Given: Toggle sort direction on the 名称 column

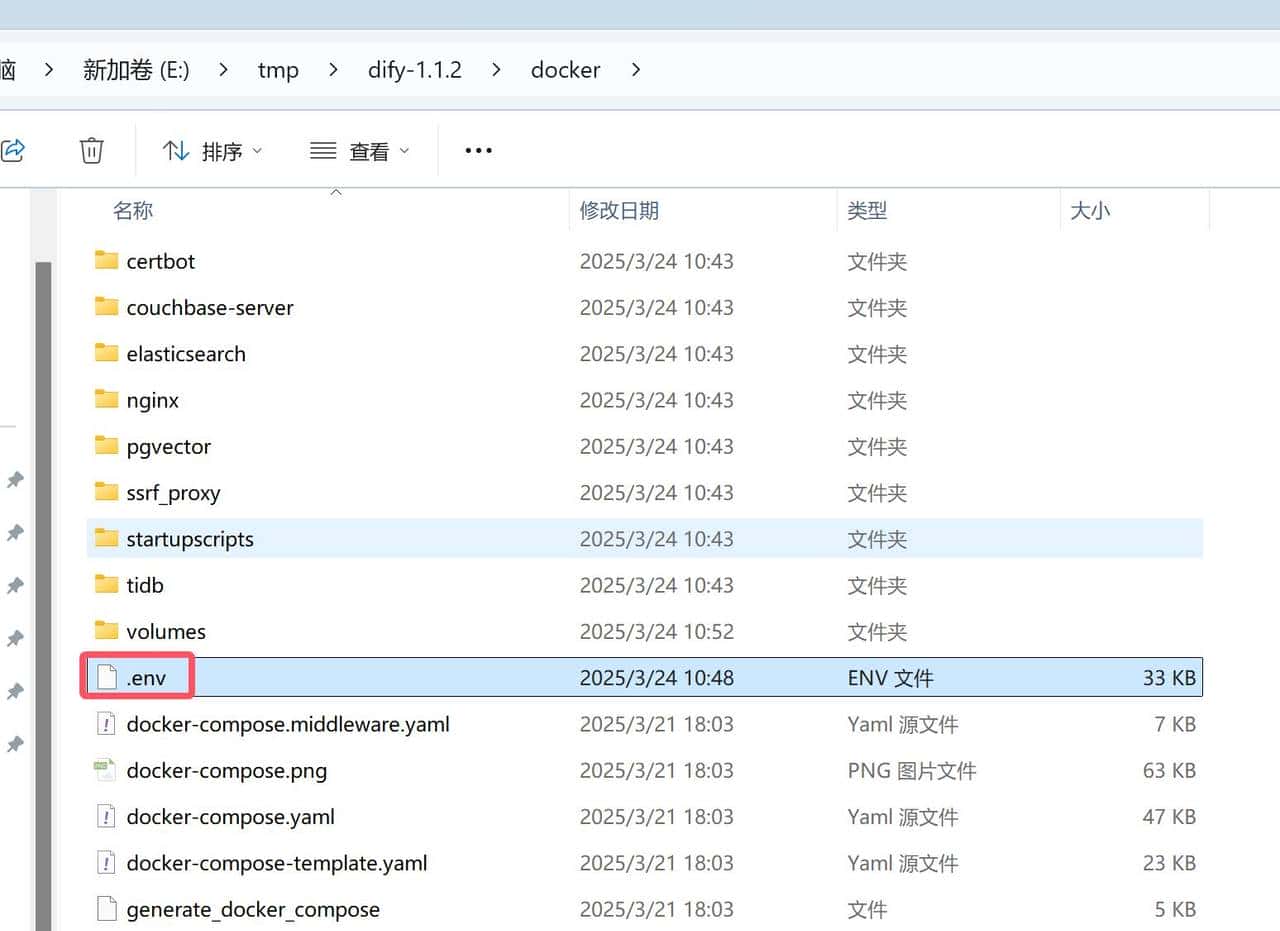Looking at the screenshot, I should [336, 193].
